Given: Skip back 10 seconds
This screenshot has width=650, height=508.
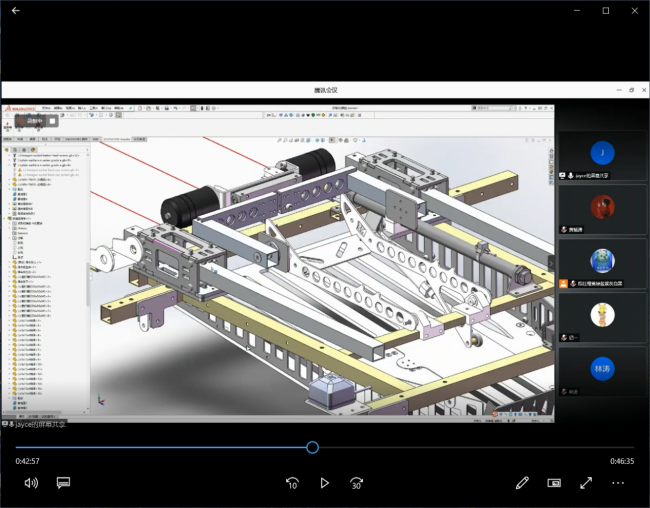Looking at the screenshot, I should coord(292,483).
